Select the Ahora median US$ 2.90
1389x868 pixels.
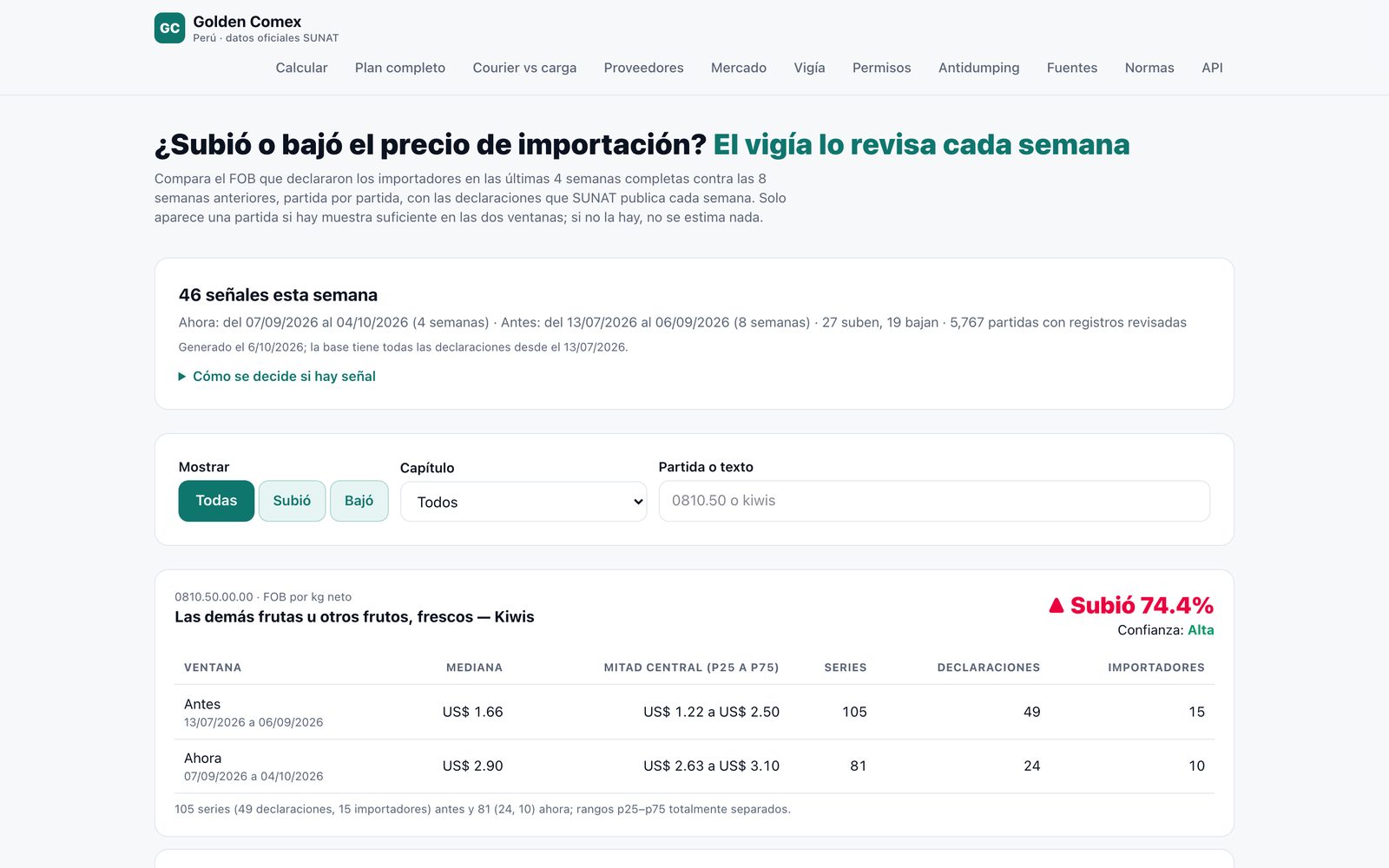pos(472,766)
